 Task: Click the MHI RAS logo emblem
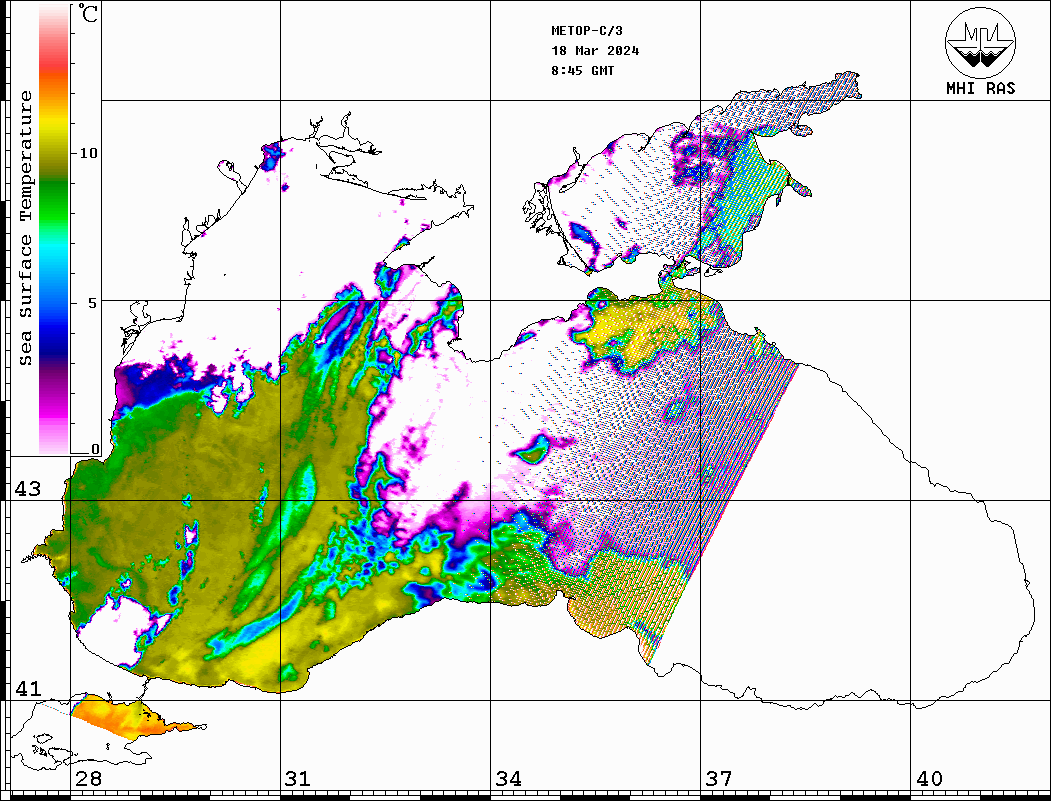tap(981, 42)
